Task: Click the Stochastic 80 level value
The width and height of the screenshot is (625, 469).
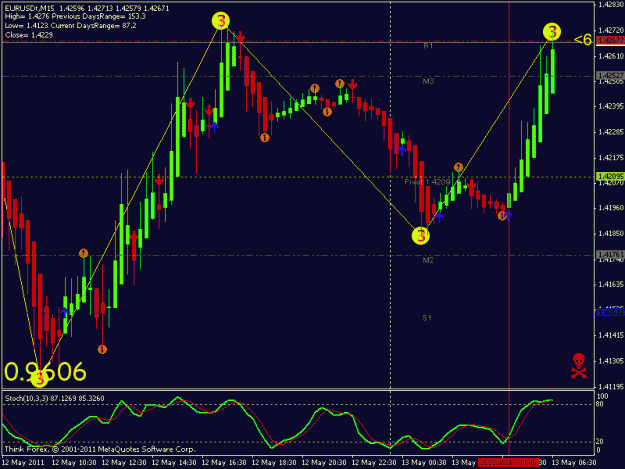Action: click(600, 404)
